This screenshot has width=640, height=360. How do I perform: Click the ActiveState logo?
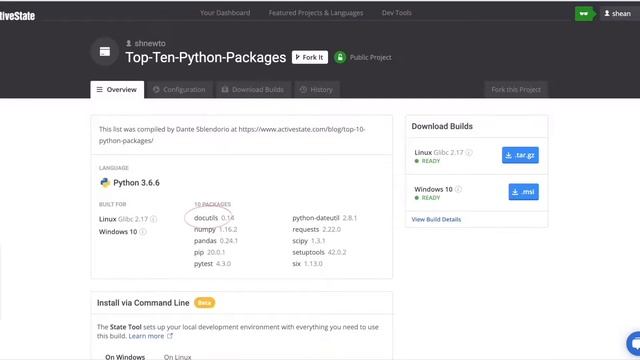tap(17, 16)
